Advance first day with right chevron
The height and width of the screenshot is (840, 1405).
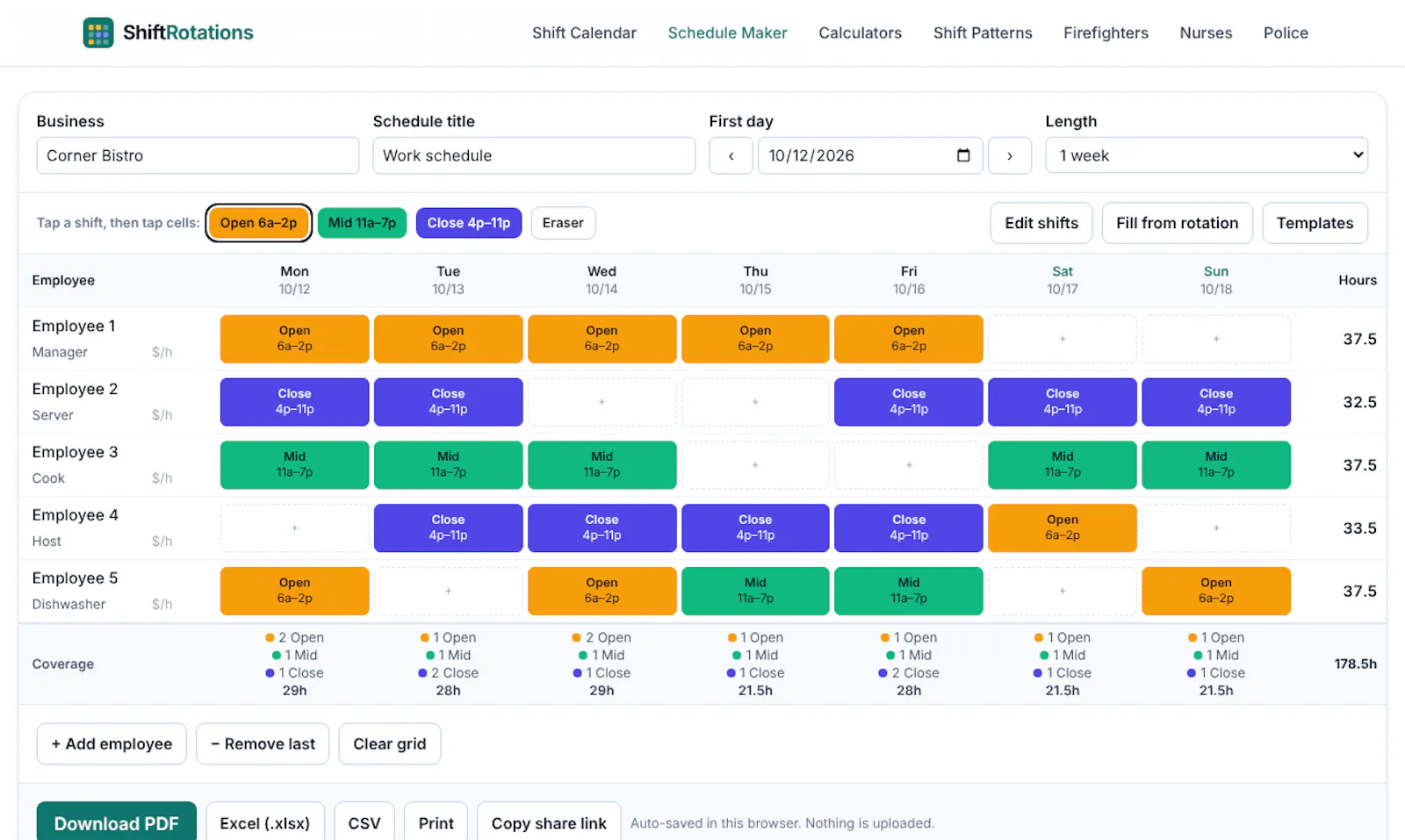pos(1010,155)
